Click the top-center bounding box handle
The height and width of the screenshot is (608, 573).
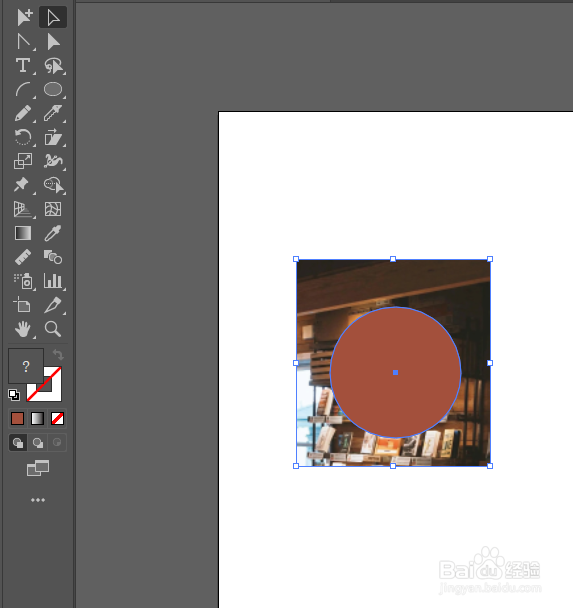[x=393, y=259]
